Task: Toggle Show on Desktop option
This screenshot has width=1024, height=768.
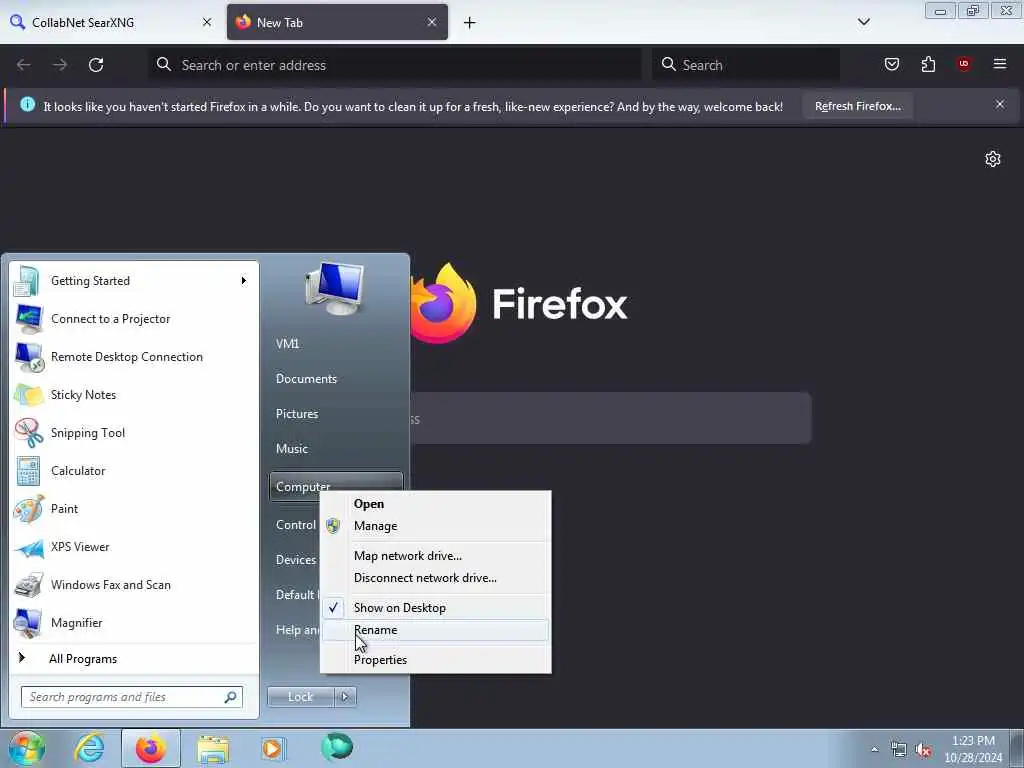Action: (436, 608)
